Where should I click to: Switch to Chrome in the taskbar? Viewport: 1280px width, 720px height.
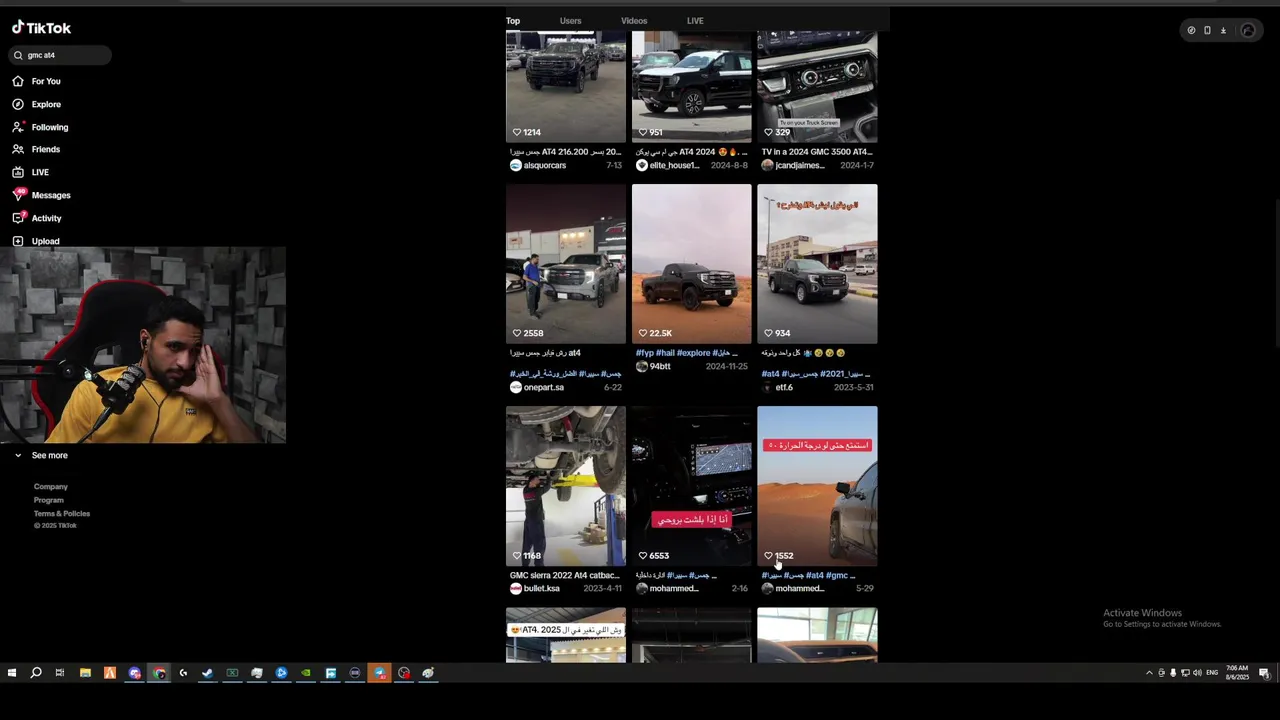click(159, 673)
